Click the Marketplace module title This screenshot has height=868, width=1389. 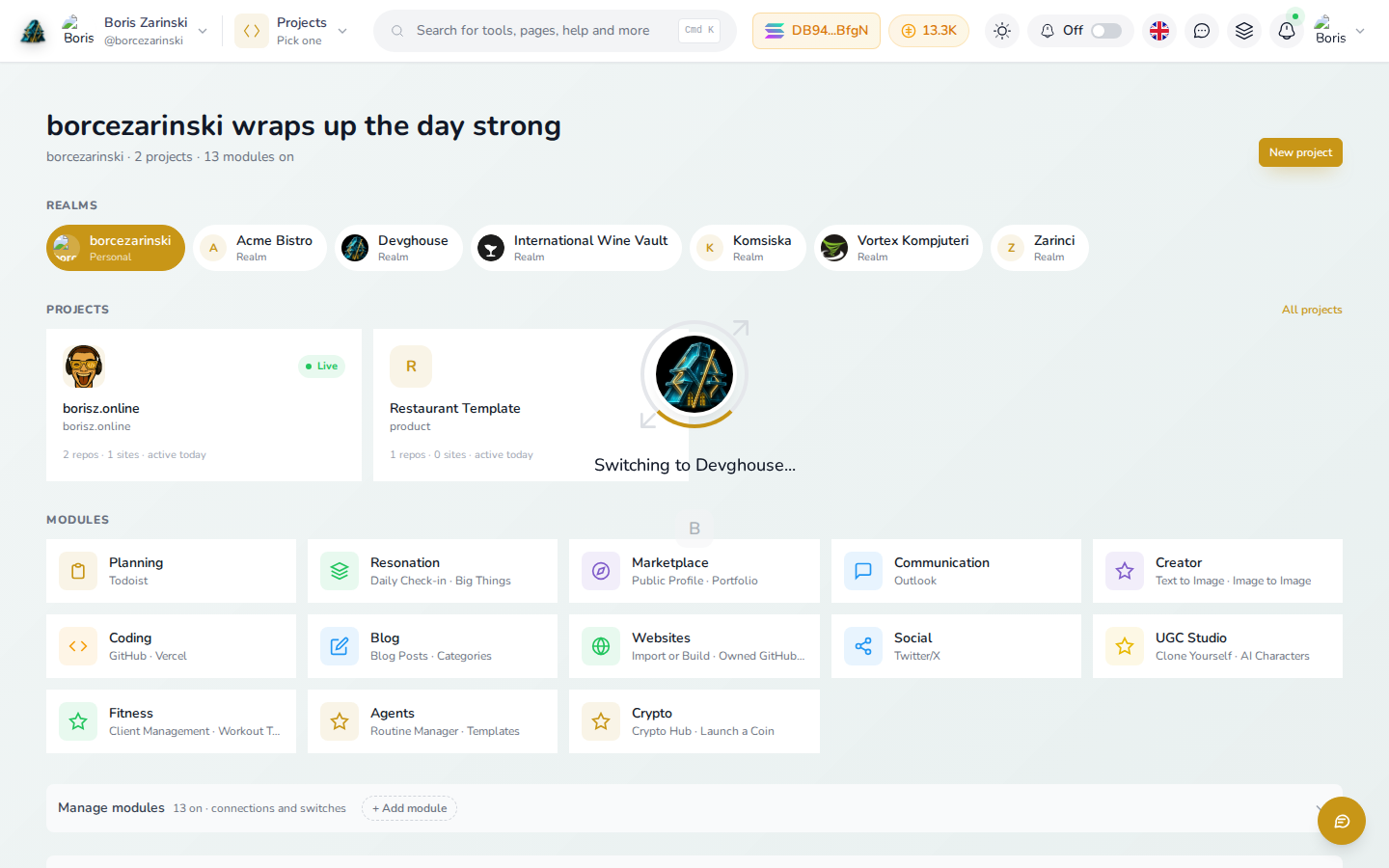coord(670,562)
